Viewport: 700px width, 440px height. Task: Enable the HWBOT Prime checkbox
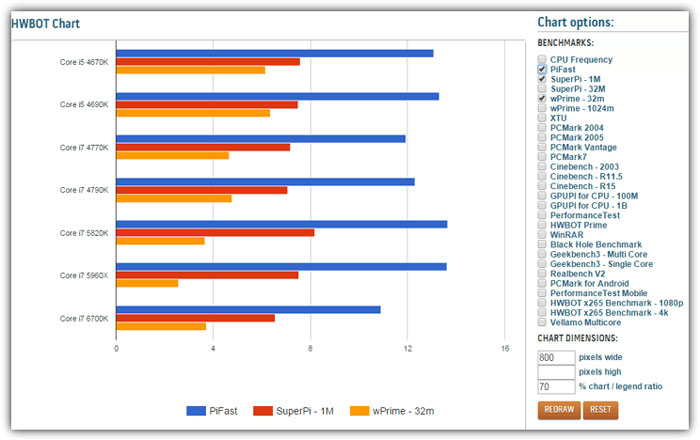542,224
